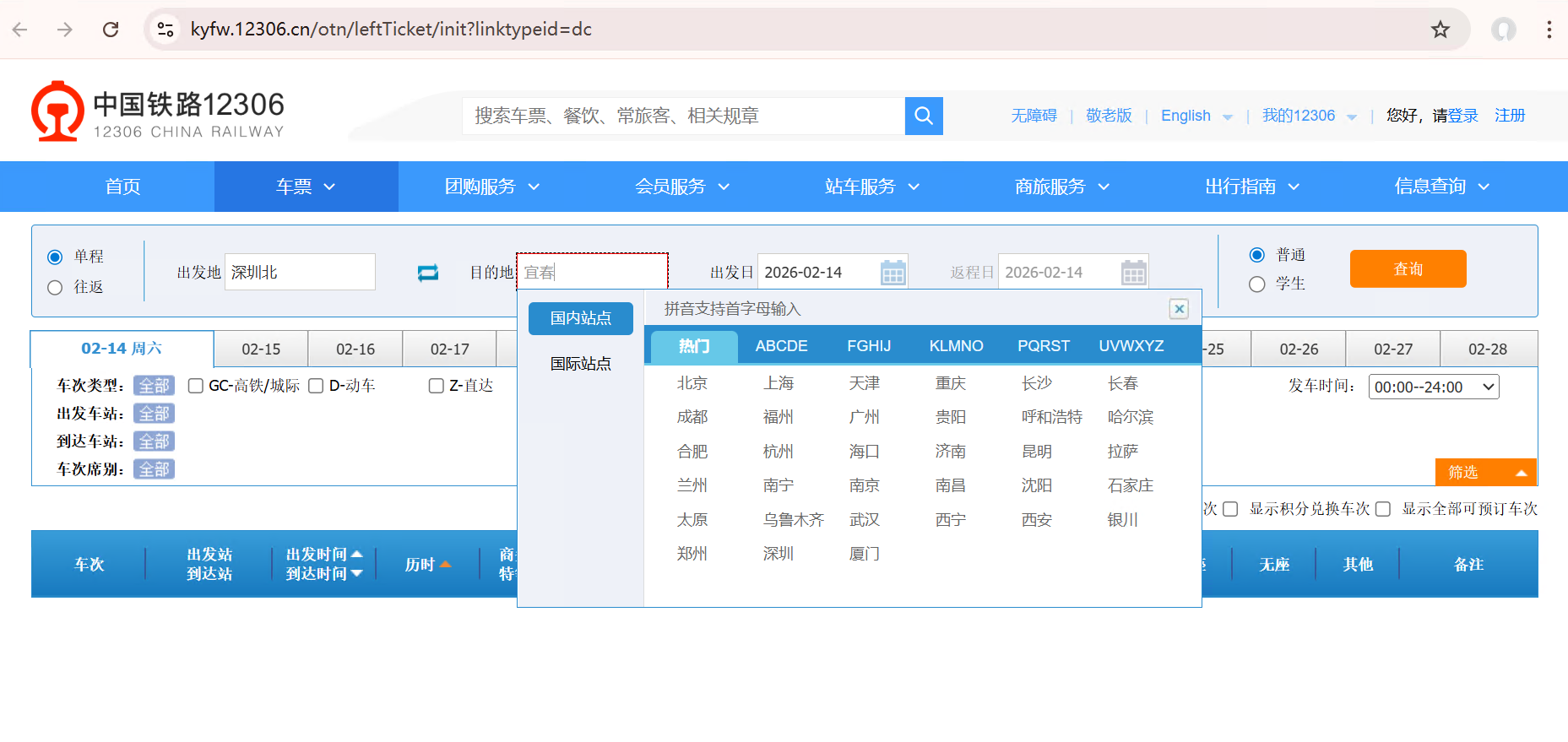Sort by arrival time descending arrow
1568x742 pixels.
coord(357,573)
